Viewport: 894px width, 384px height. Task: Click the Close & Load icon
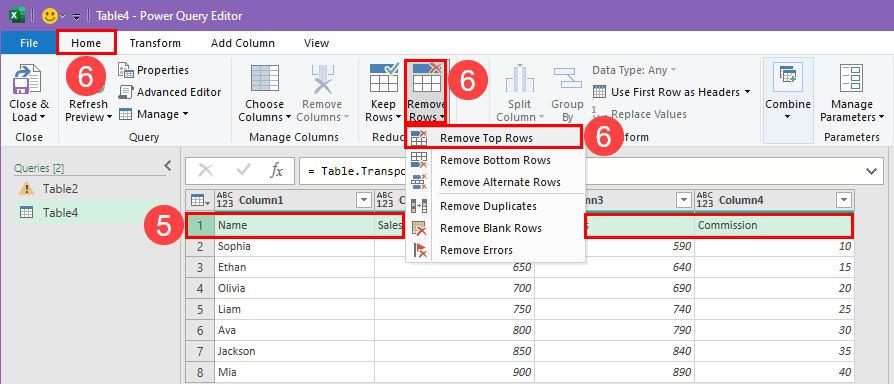(27, 78)
